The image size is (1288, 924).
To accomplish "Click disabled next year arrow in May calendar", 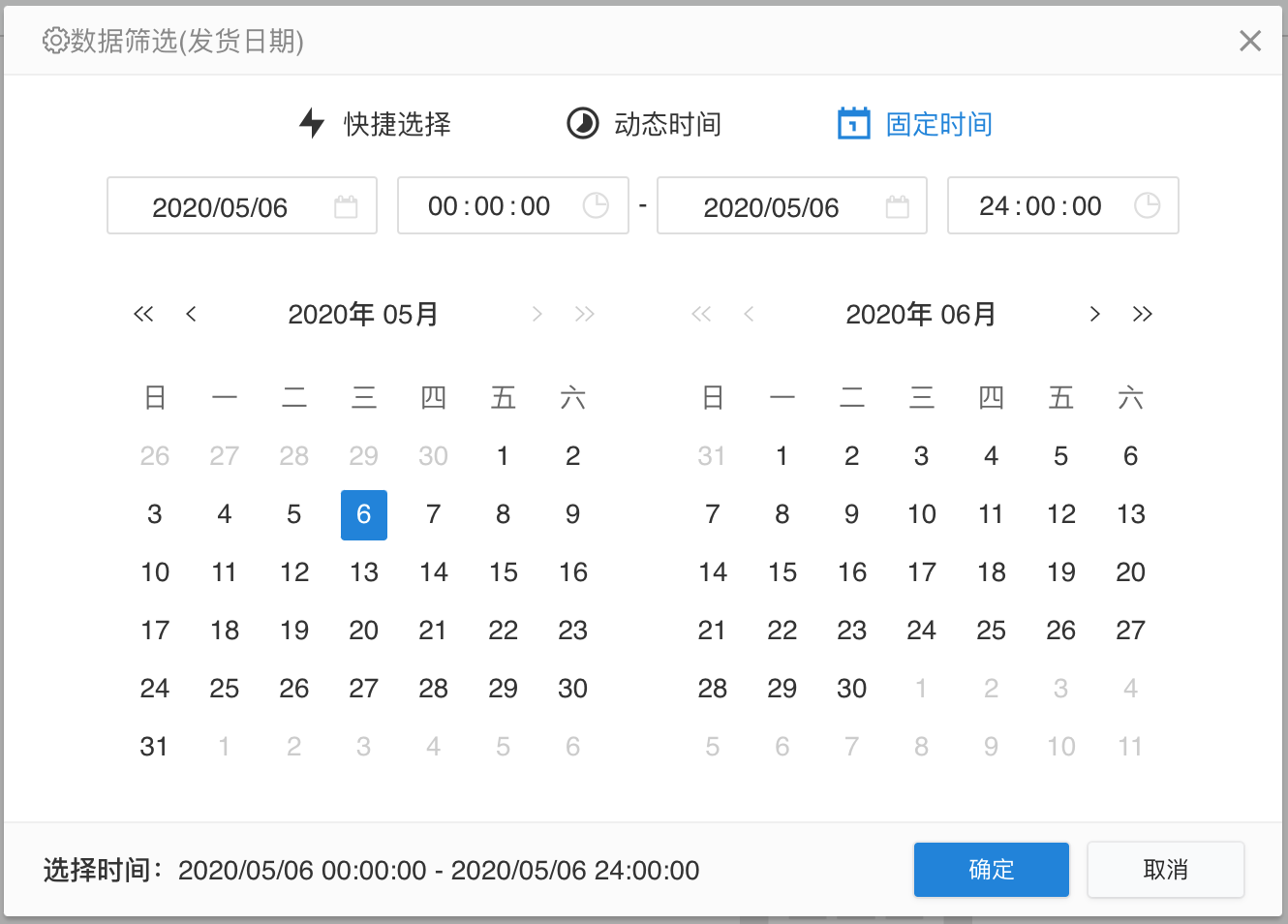I will coord(584,314).
